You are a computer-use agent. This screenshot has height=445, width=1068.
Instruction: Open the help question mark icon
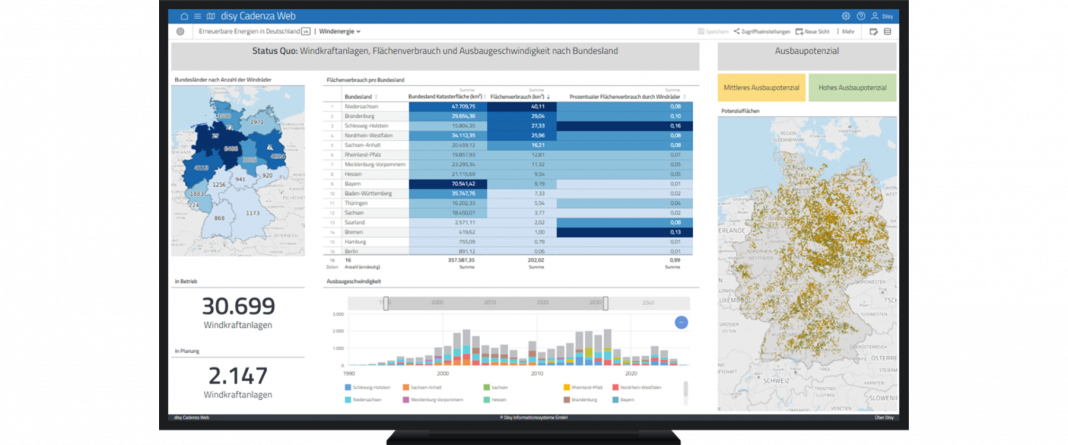coord(860,16)
